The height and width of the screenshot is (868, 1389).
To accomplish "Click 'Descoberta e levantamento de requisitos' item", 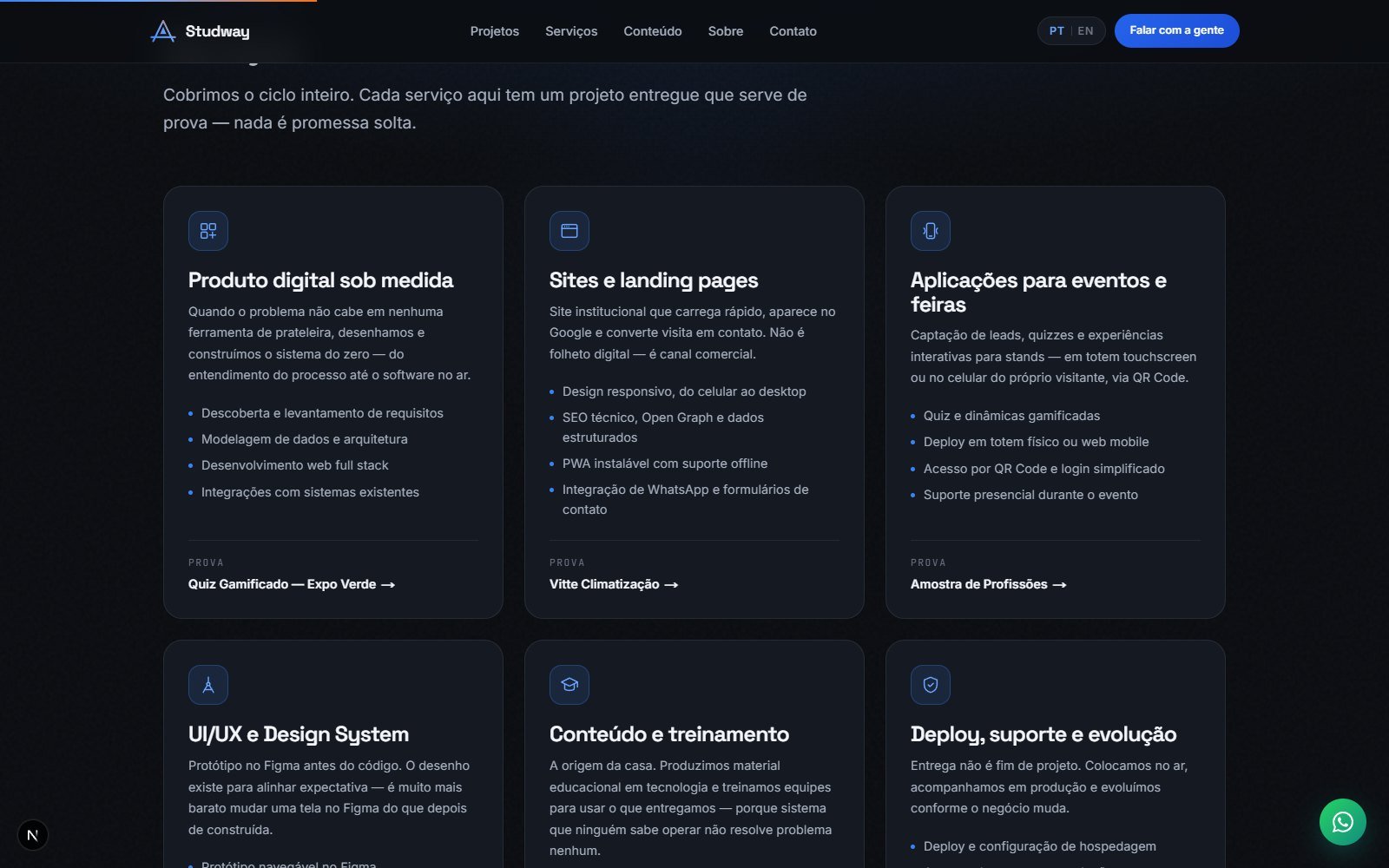I will [x=322, y=413].
